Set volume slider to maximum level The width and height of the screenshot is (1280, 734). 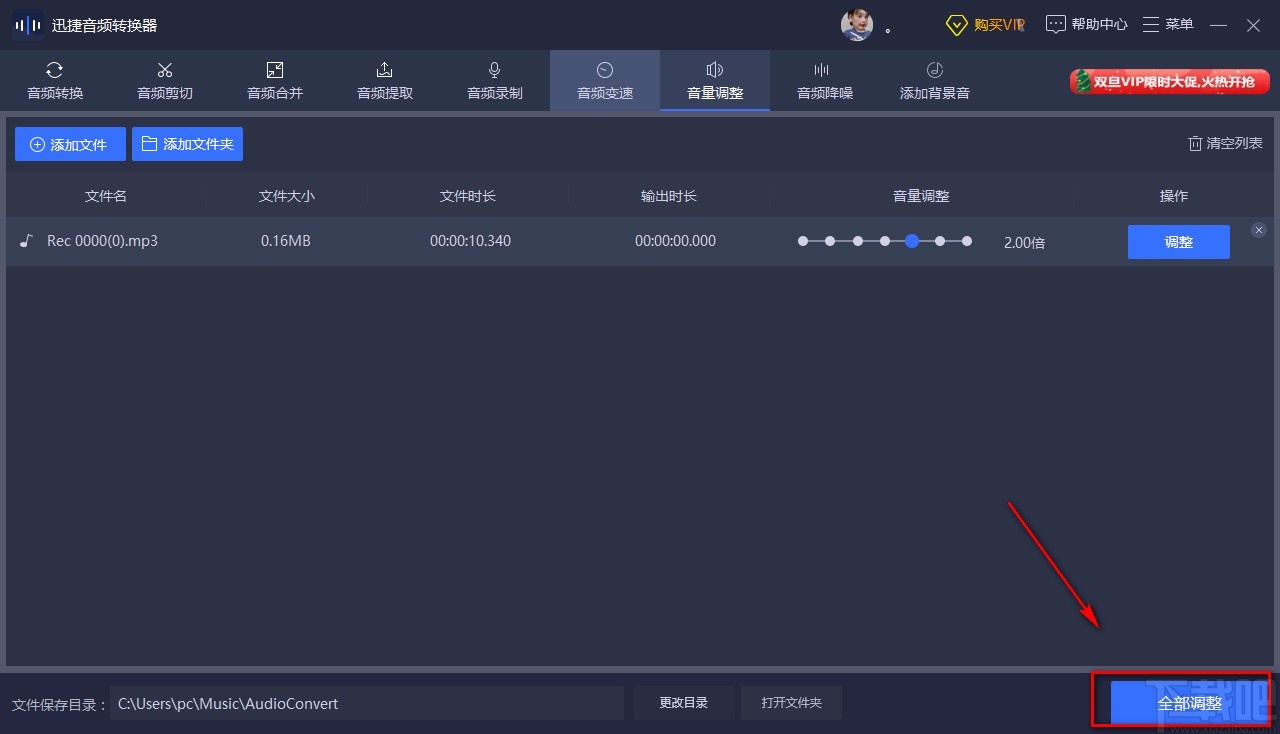click(x=966, y=241)
